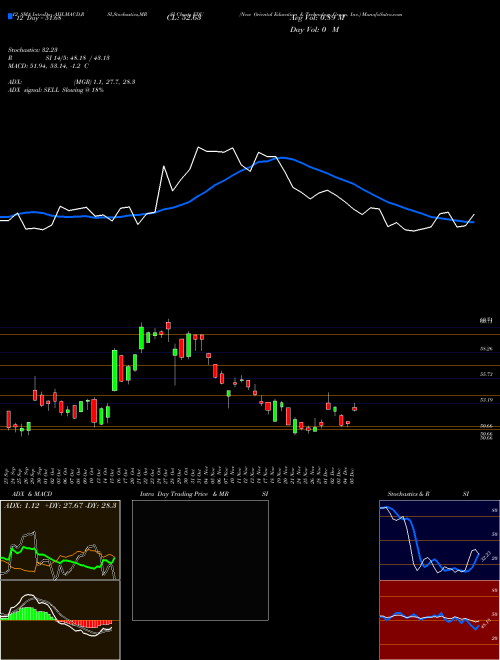Click the 'Day Vol: 0 M' text
Viewport: 500px width, 660px height.
pos(314,30)
